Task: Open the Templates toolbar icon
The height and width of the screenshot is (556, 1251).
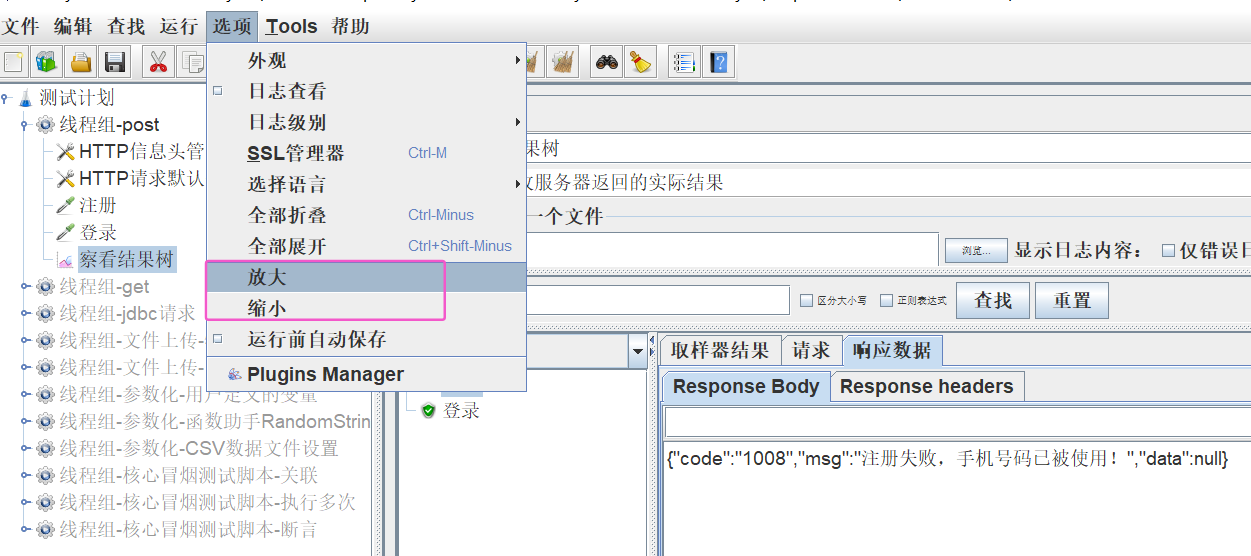Action: (x=46, y=63)
